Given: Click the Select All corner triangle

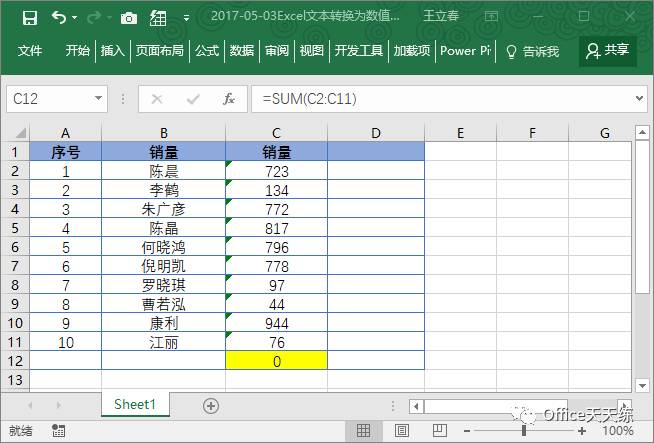Looking at the screenshot, I should pyautogui.click(x=20, y=133).
